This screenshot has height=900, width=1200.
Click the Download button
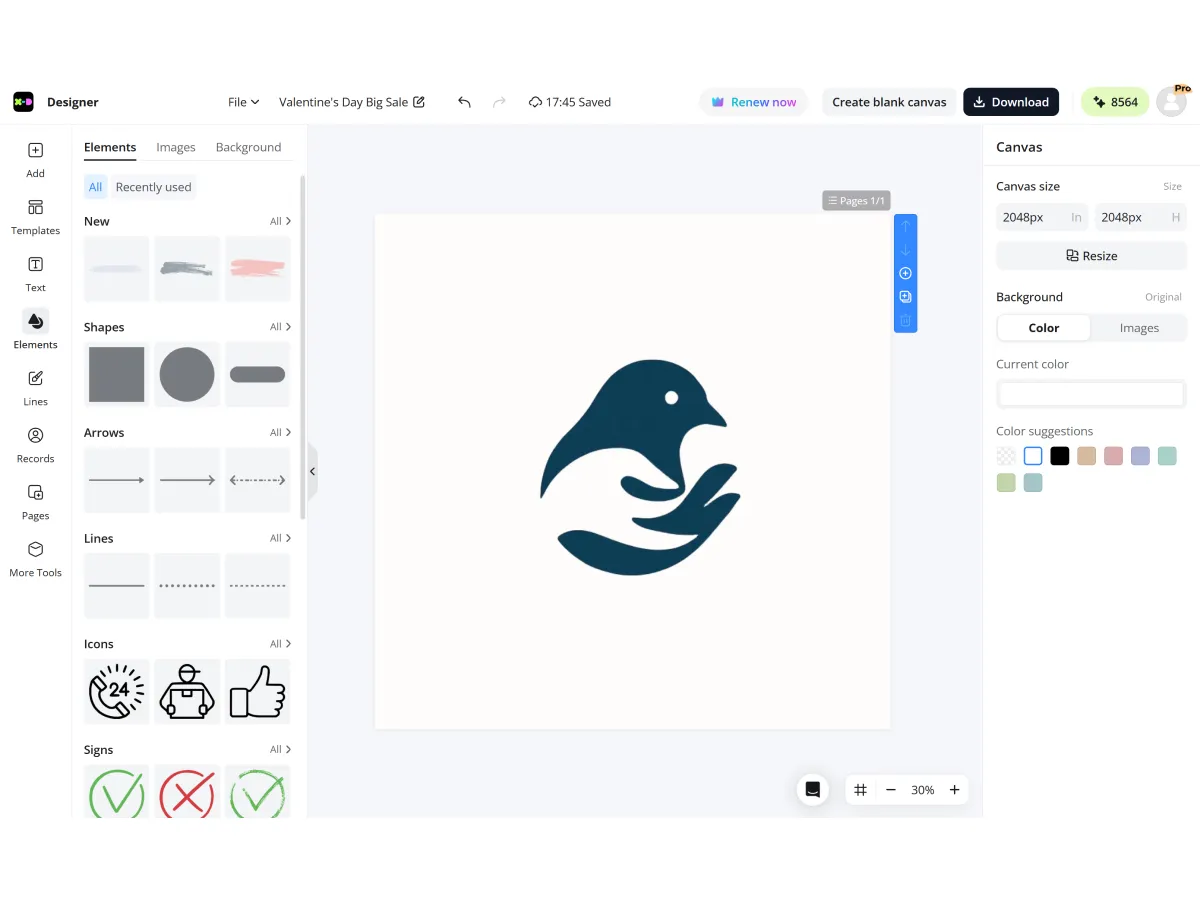(x=1010, y=102)
